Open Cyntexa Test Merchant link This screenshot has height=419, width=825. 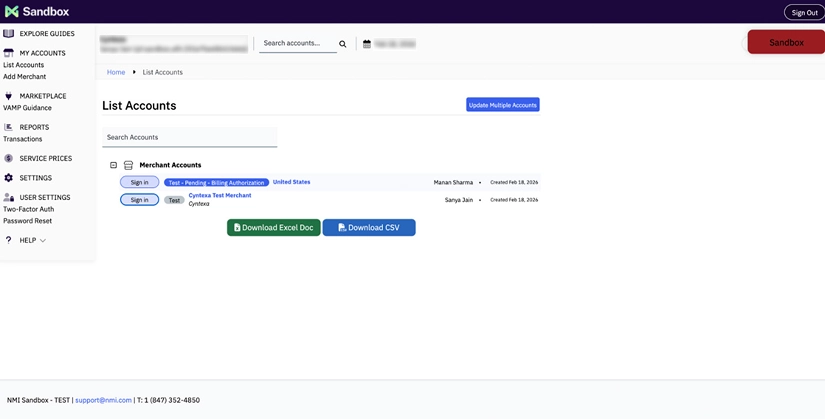point(220,195)
